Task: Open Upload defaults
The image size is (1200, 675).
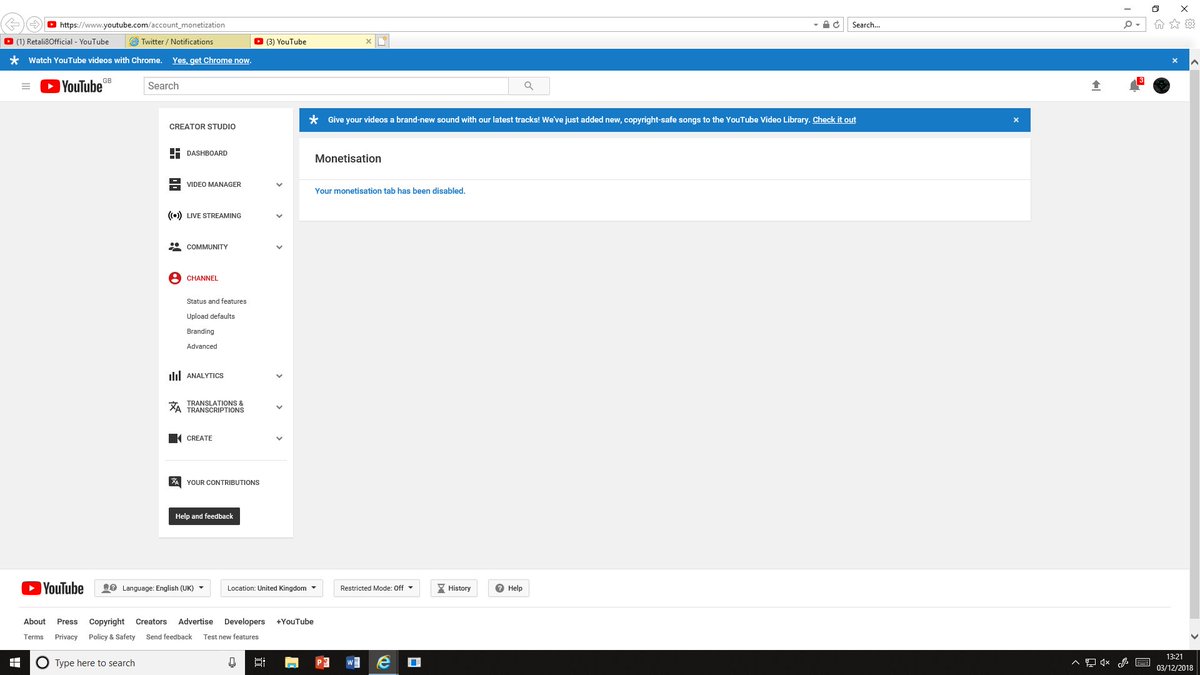Action: click(211, 316)
